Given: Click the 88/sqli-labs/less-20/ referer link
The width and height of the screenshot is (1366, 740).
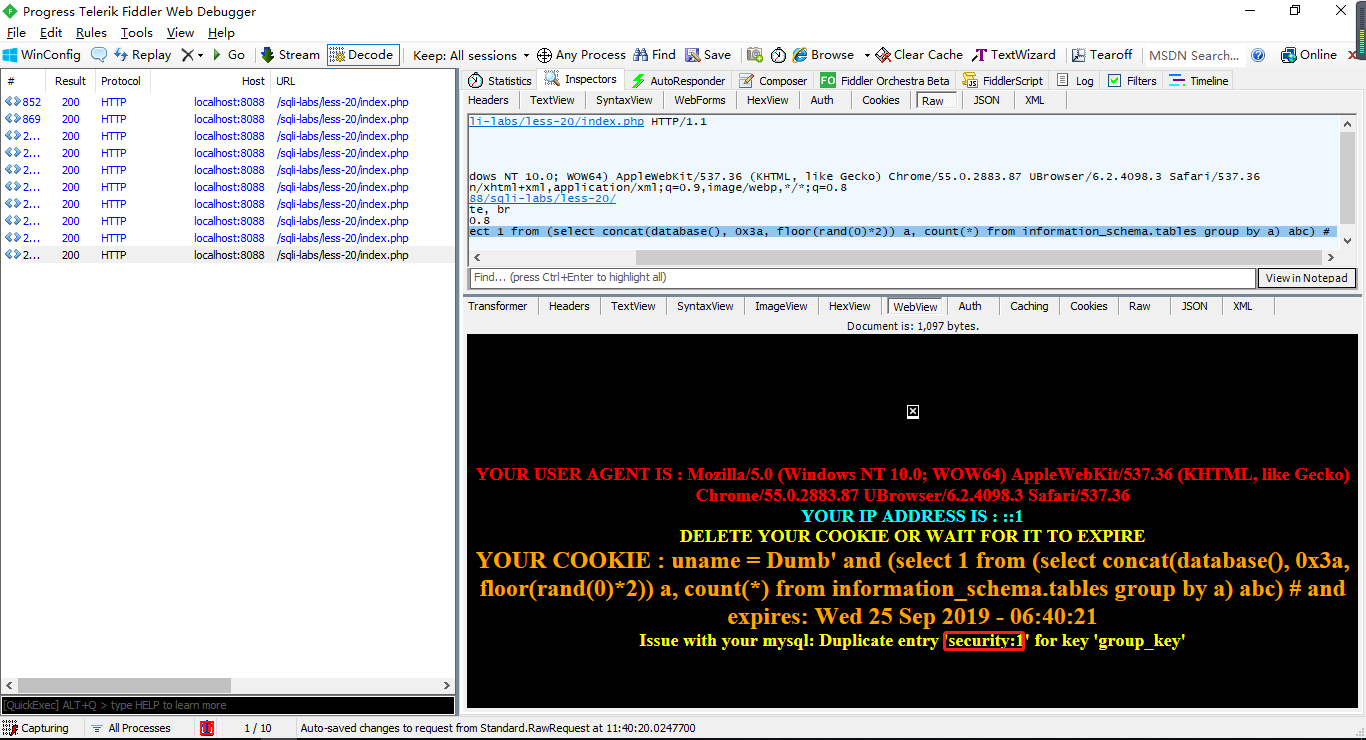Looking at the screenshot, I should 543,198.
